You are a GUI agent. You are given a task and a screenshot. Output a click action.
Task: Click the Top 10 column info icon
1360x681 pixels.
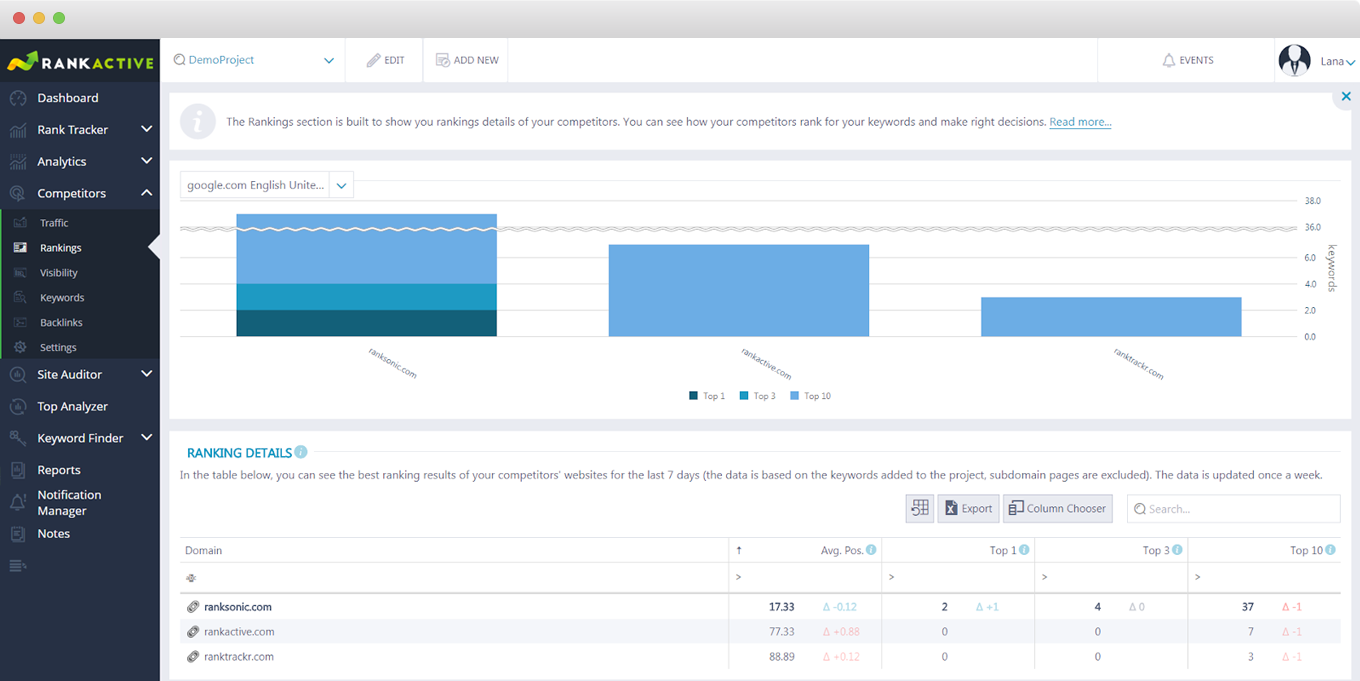point(1330,550)
